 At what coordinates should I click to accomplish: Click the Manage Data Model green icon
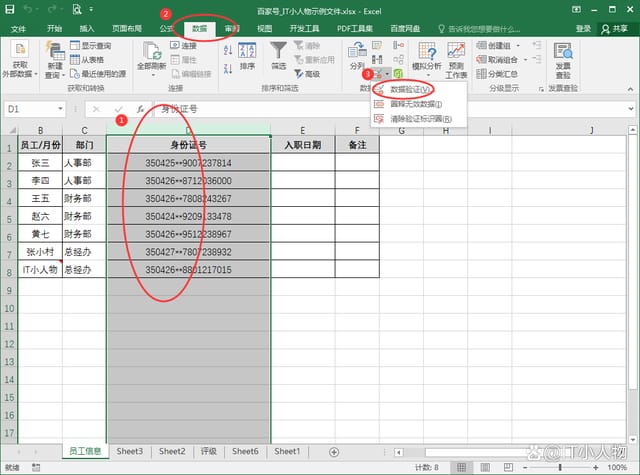[x=398, y=73]
